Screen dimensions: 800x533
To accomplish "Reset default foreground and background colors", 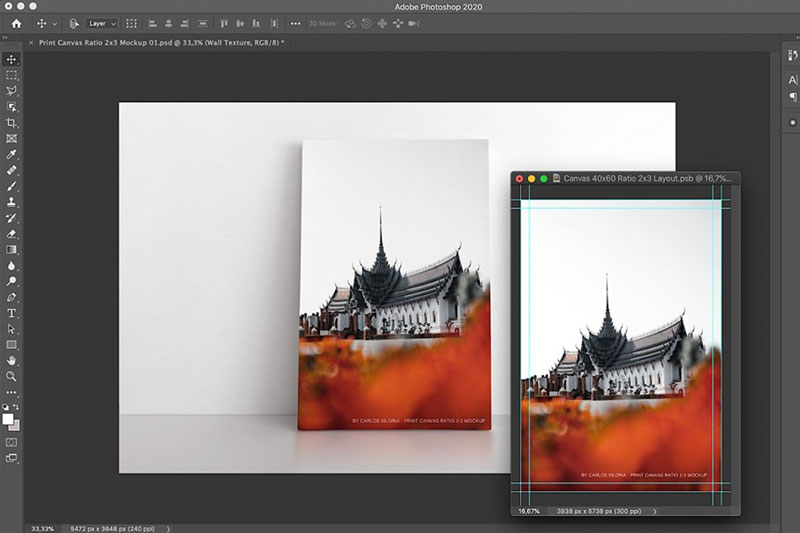I will (x=6, y=407).
